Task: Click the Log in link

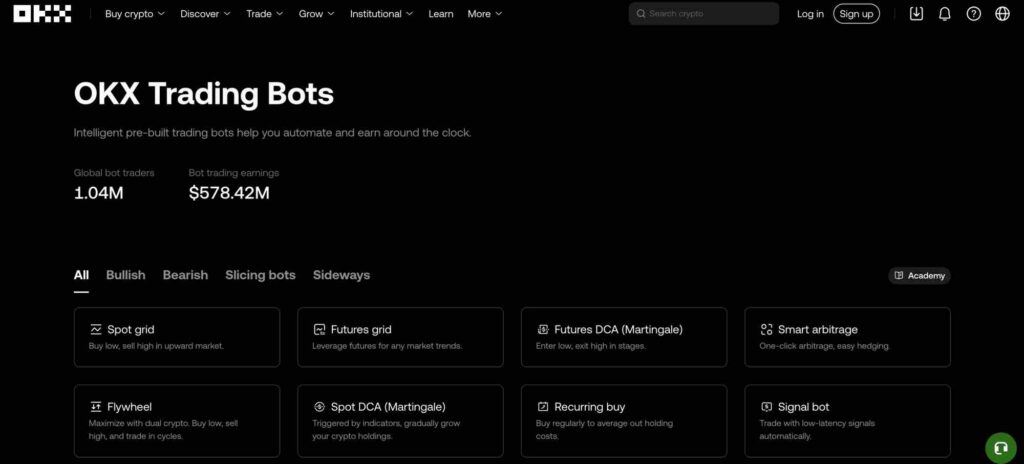Action: tap(810, 14)
